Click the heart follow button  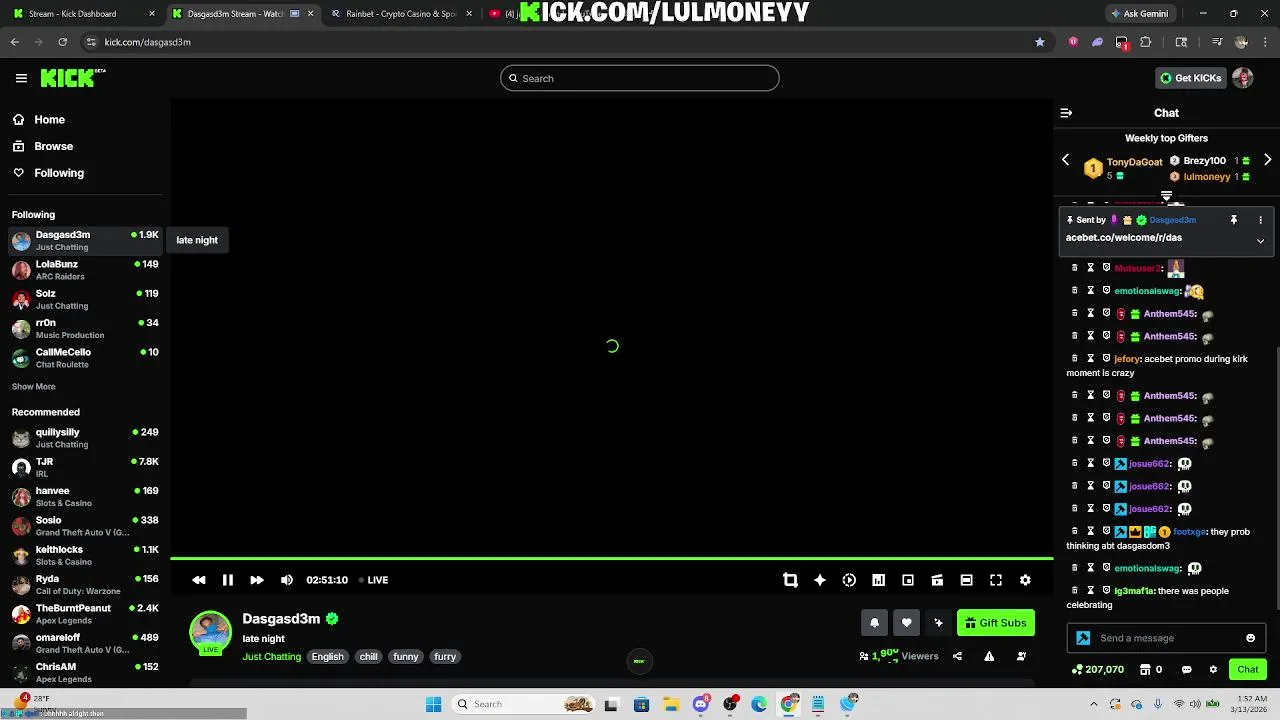(906, 623)
